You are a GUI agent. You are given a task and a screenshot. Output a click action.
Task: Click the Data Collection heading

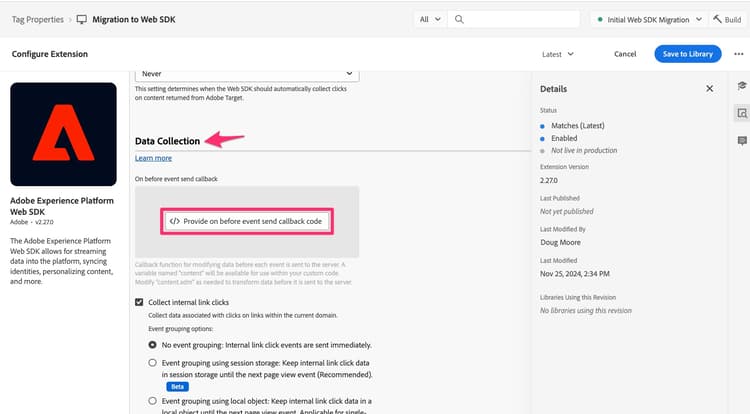(x=167, y=141)
